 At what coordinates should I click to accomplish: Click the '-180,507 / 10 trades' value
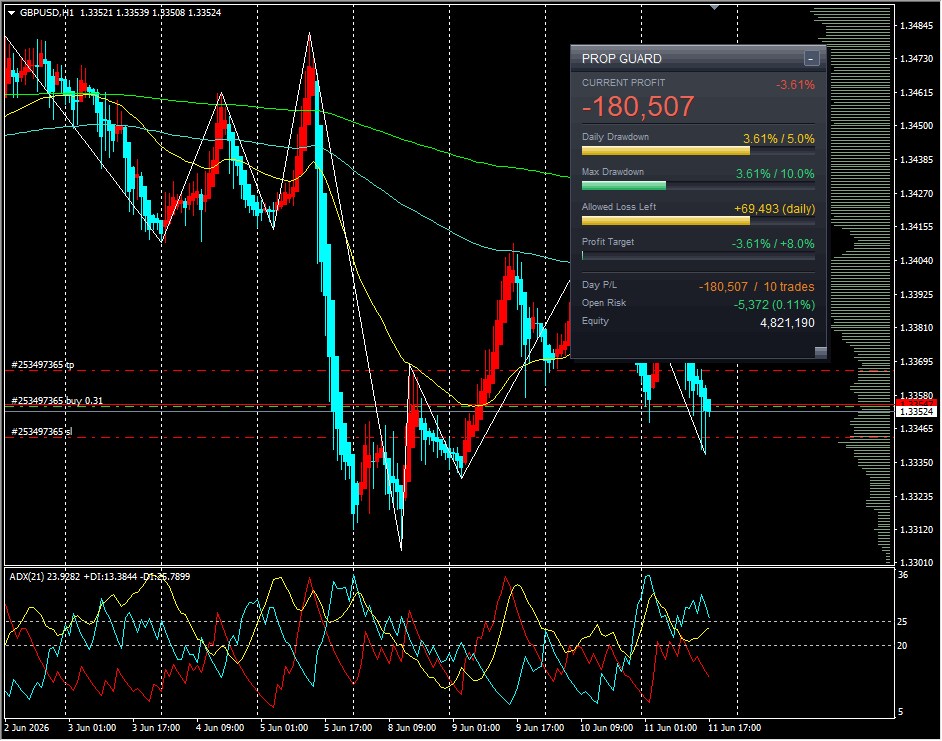coord(756,287)
